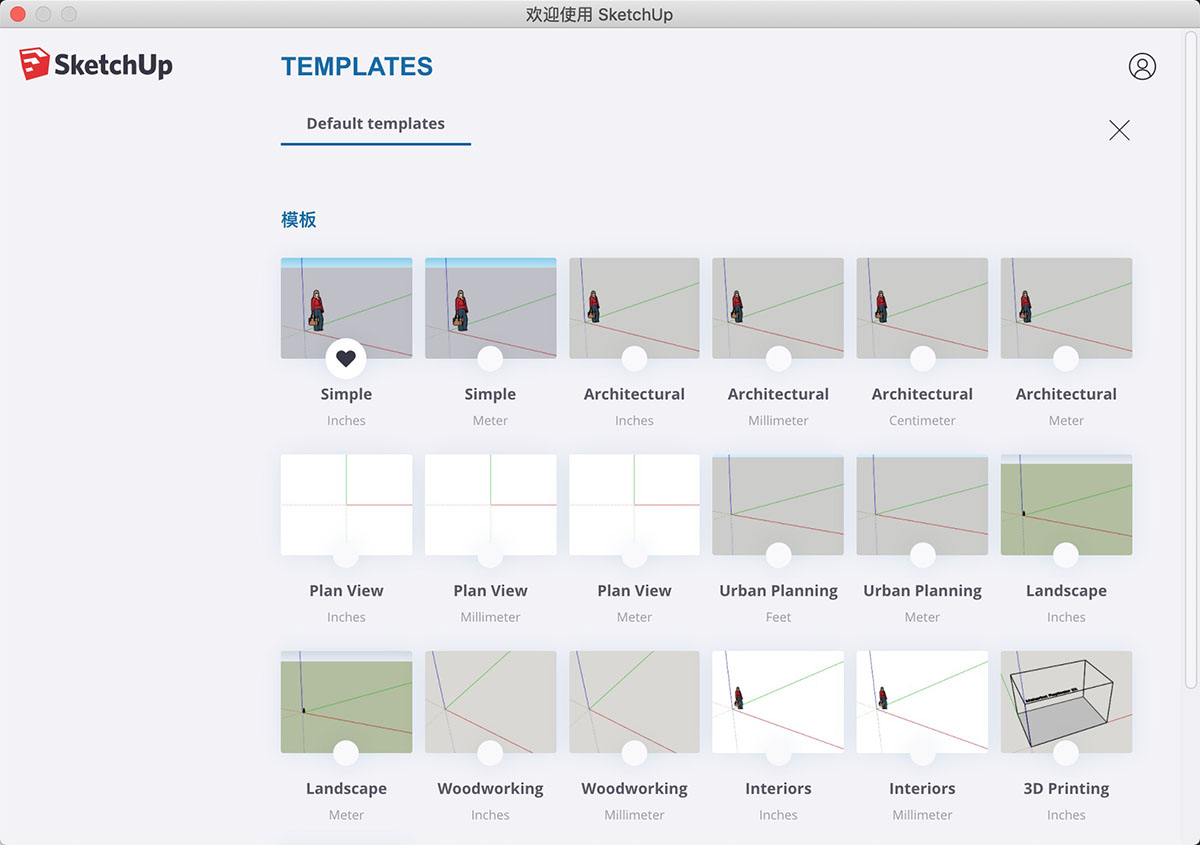Toggle favorite on Urban Planning Meter template
The height and width of the screenshot is (845, 1200).
[x=922, y=555]
